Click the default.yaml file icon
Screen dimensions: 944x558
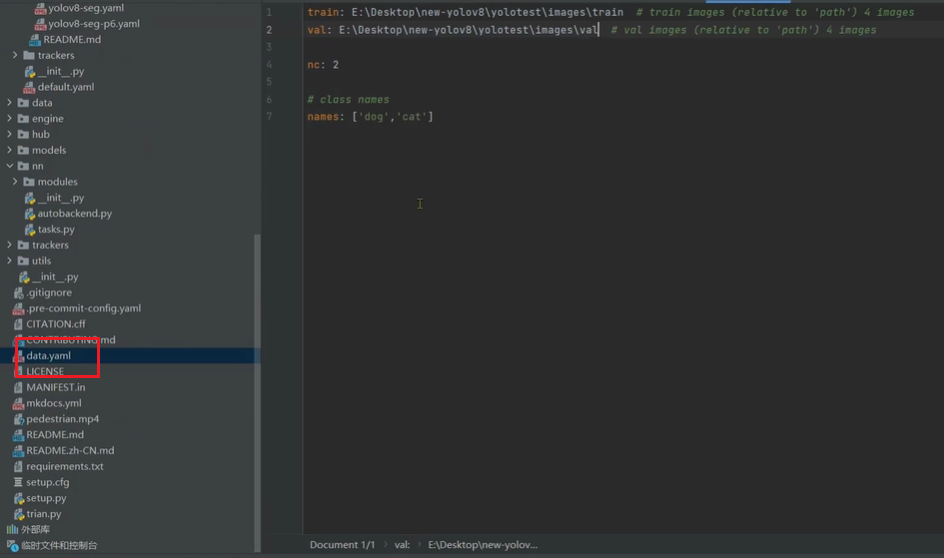[x=30, y=87]
